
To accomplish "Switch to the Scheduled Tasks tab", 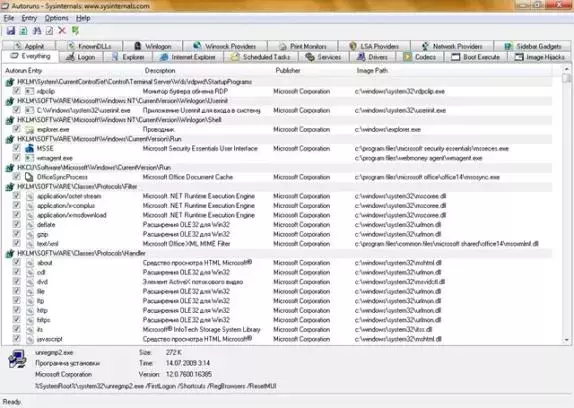I will (x=261, y=57).
